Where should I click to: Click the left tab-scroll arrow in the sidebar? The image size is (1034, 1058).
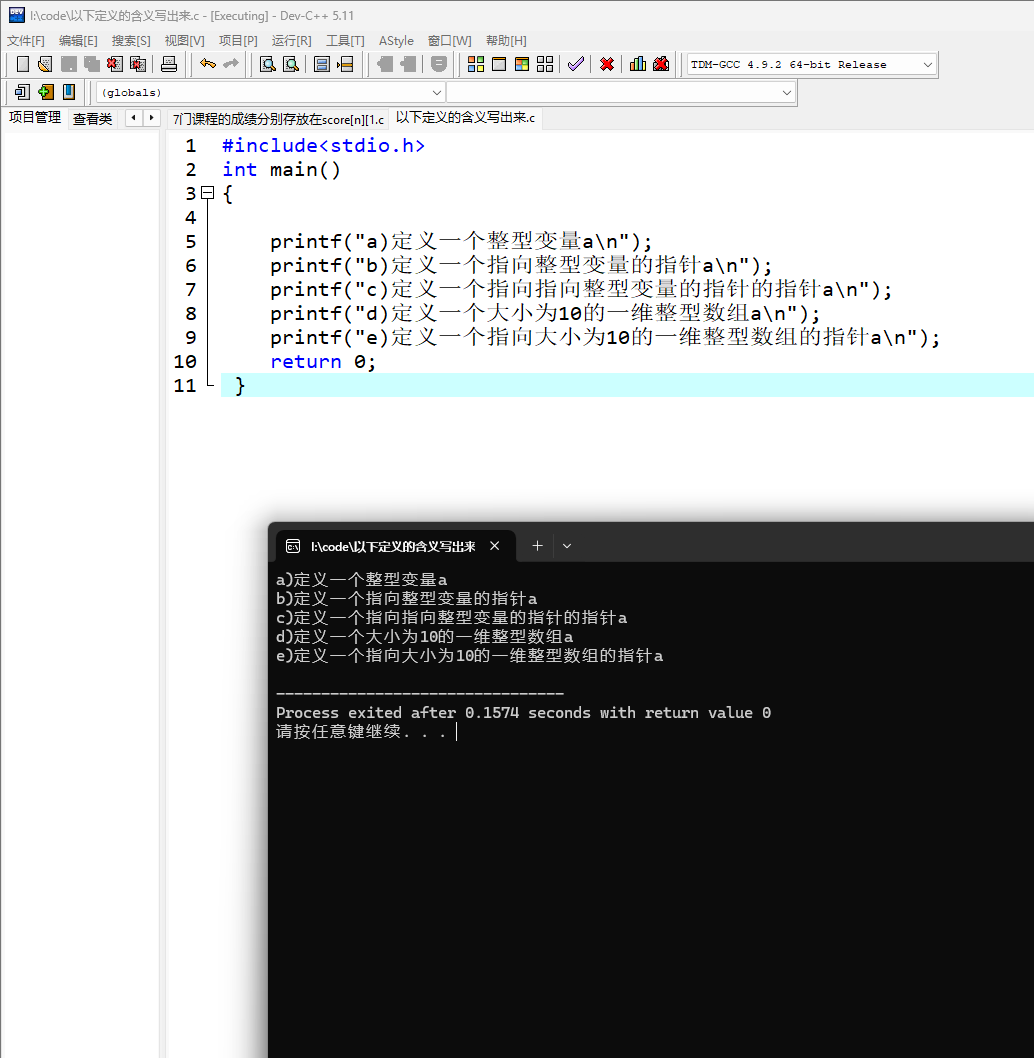click(134, 118)
